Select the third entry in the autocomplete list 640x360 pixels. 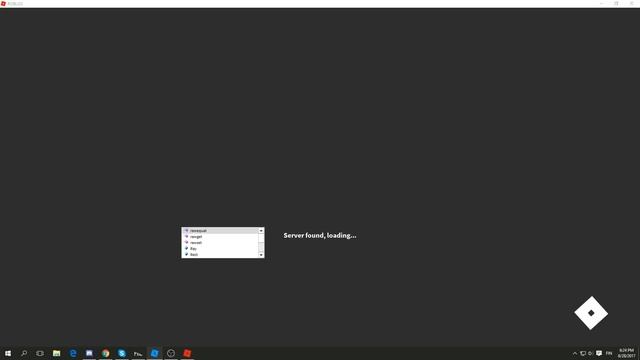(220, 242)
